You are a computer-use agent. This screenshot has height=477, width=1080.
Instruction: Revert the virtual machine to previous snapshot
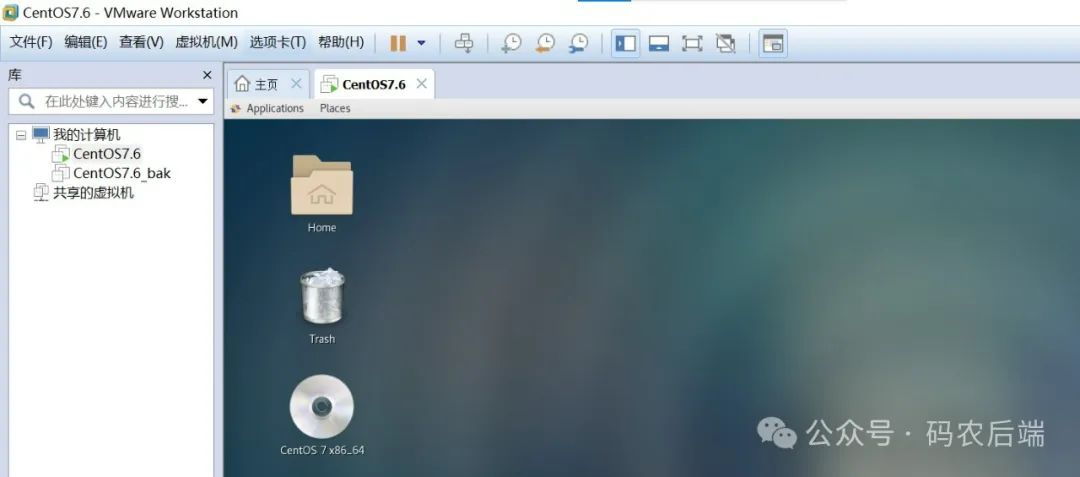point(545,43)
